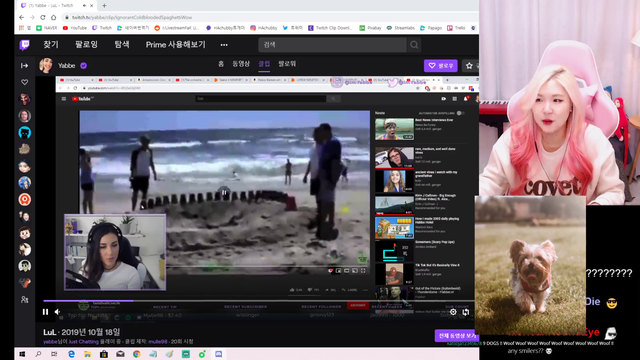
Task: Launch Edge from the taskbar
Action: pyautogui.click(x=71, y=354)
